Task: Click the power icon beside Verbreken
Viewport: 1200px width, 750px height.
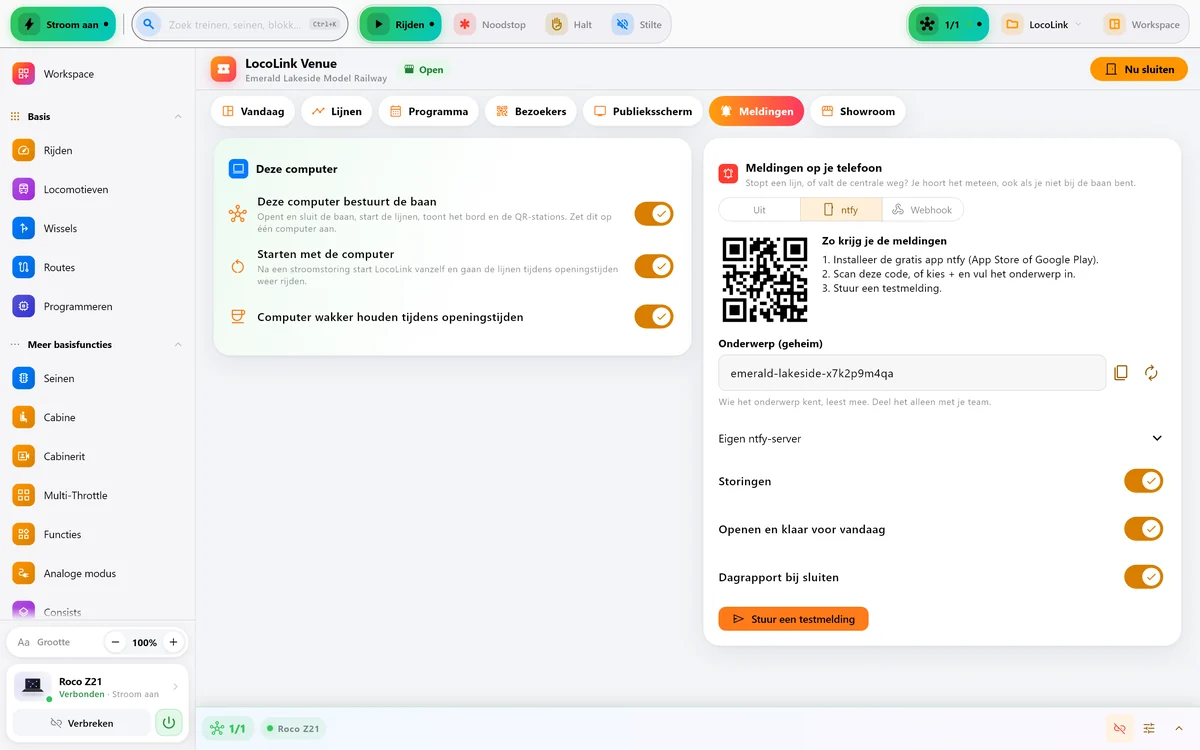Action: [x=169, y=722]
